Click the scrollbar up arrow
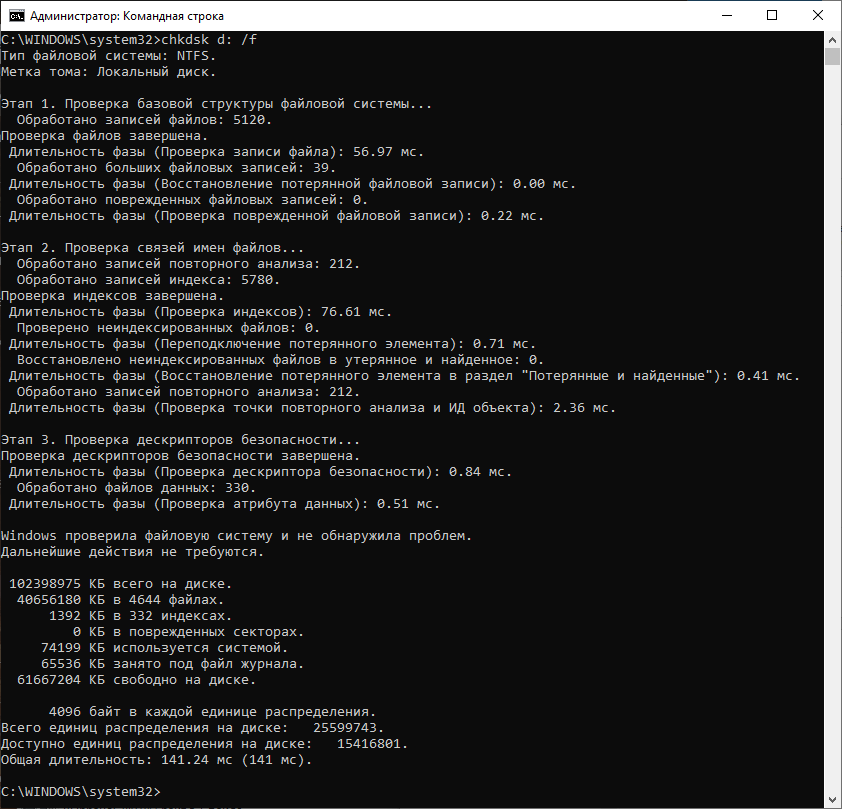This screenshot has height=809, width=842. coord(832,40)
